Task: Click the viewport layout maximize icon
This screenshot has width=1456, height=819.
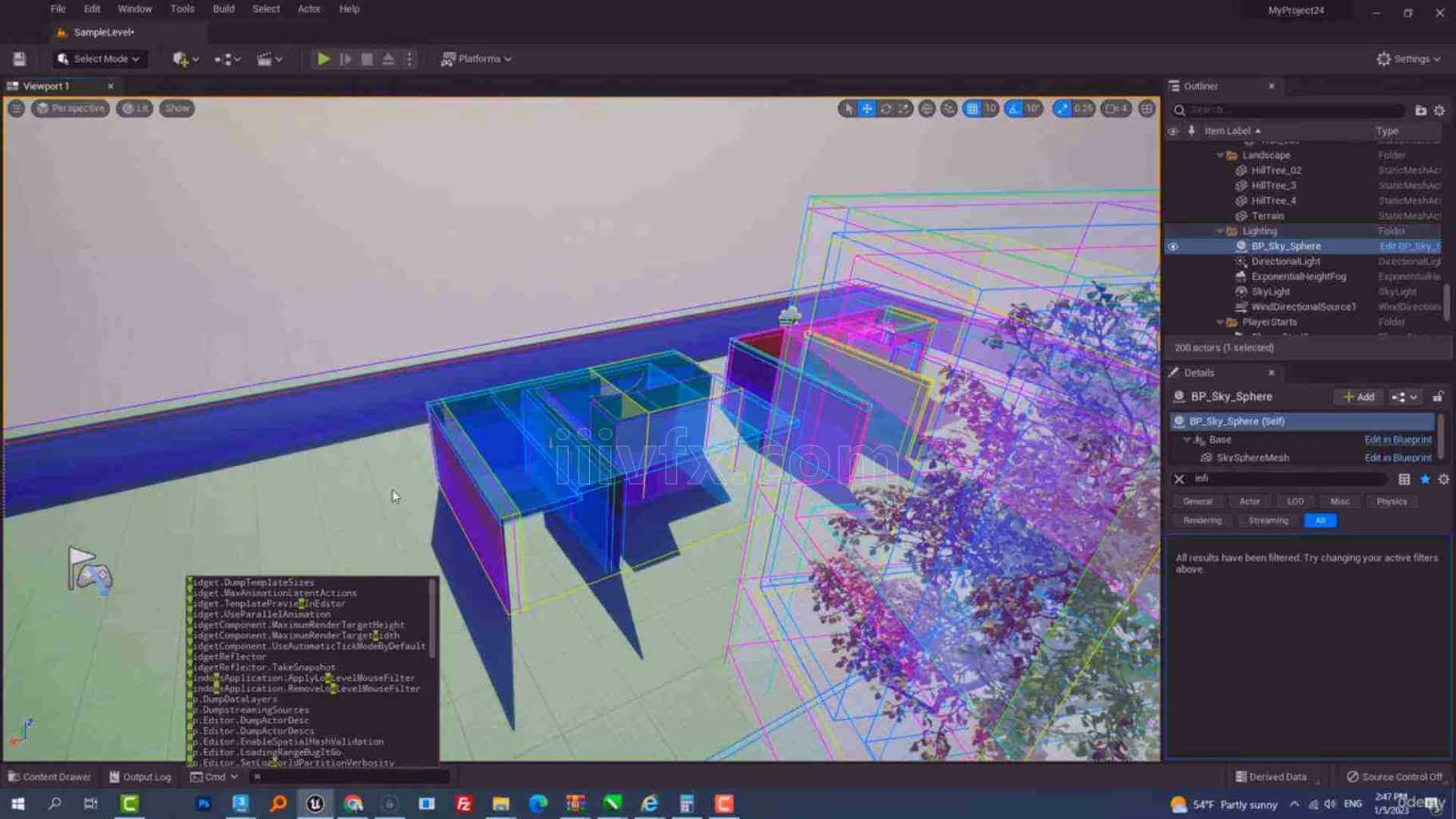Action: (1147, 109)
